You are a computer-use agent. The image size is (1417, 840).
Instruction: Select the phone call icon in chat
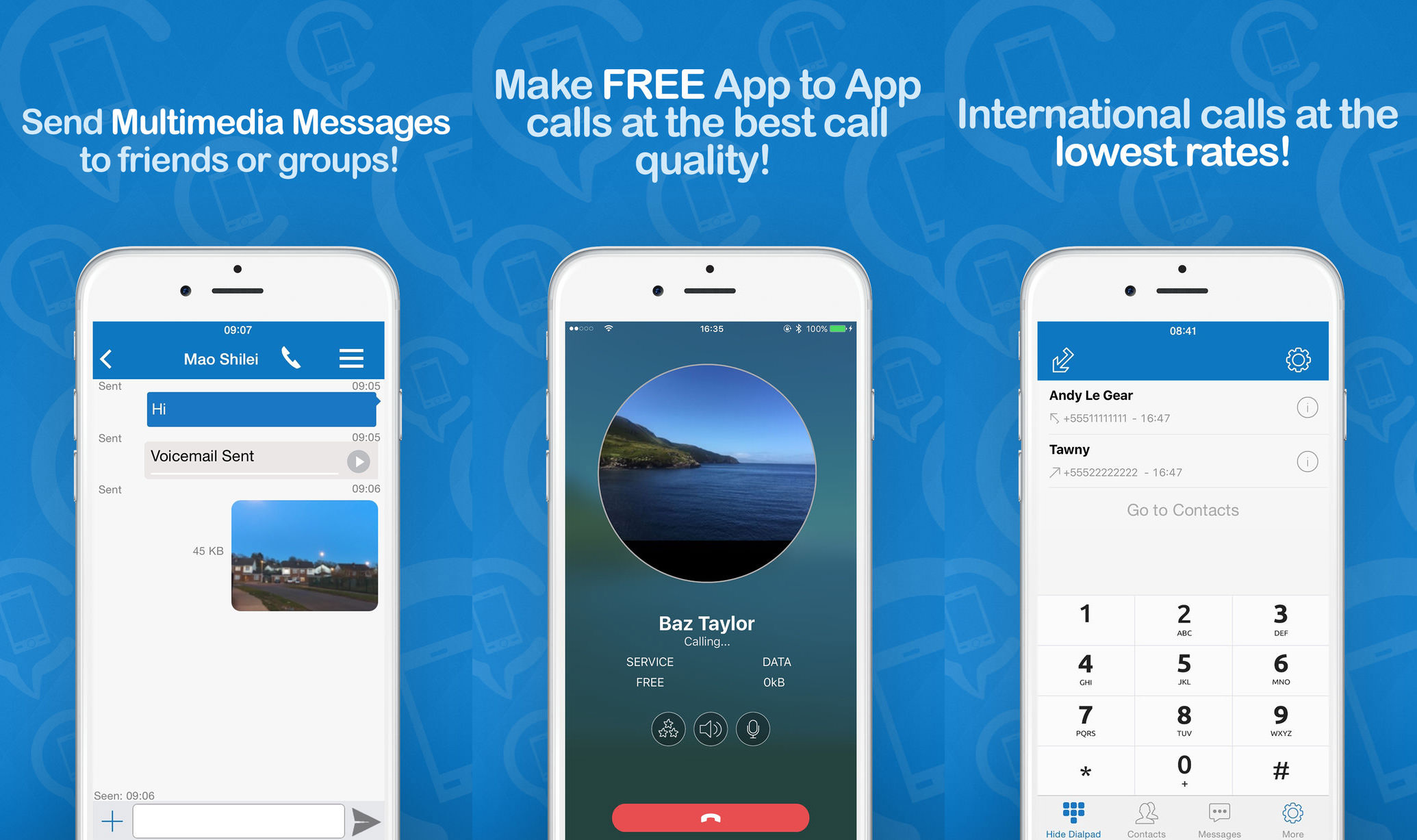tap(315, 358)
